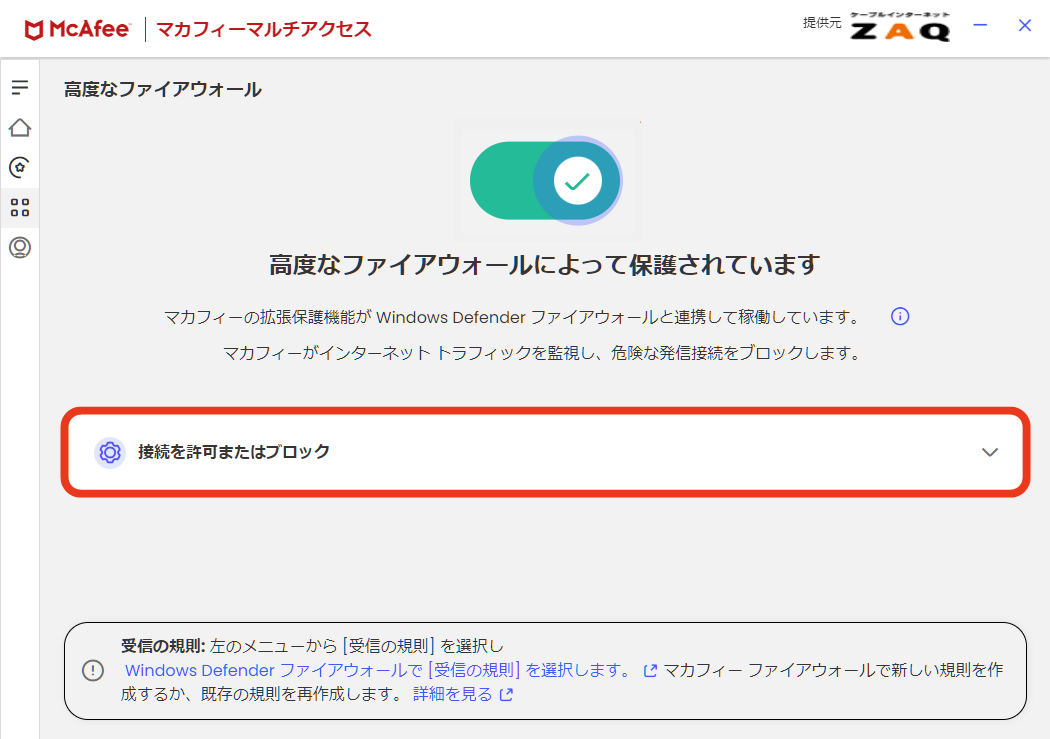
Task: Open the hamburger navigation menu
Action: coord(19,87)
